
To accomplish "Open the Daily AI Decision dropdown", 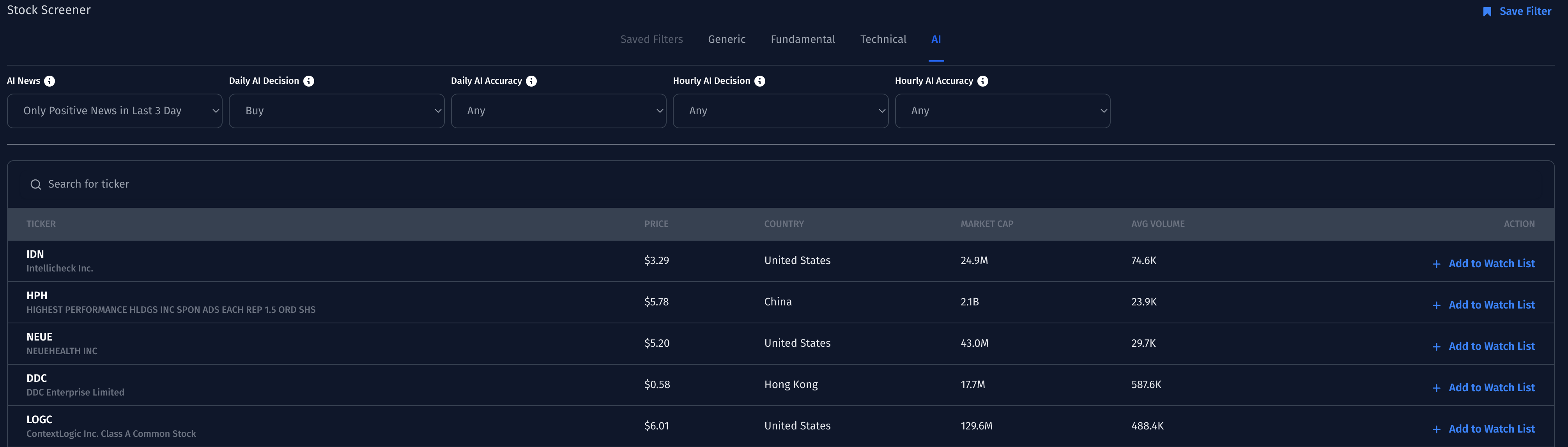I will [x=336, y=111].
